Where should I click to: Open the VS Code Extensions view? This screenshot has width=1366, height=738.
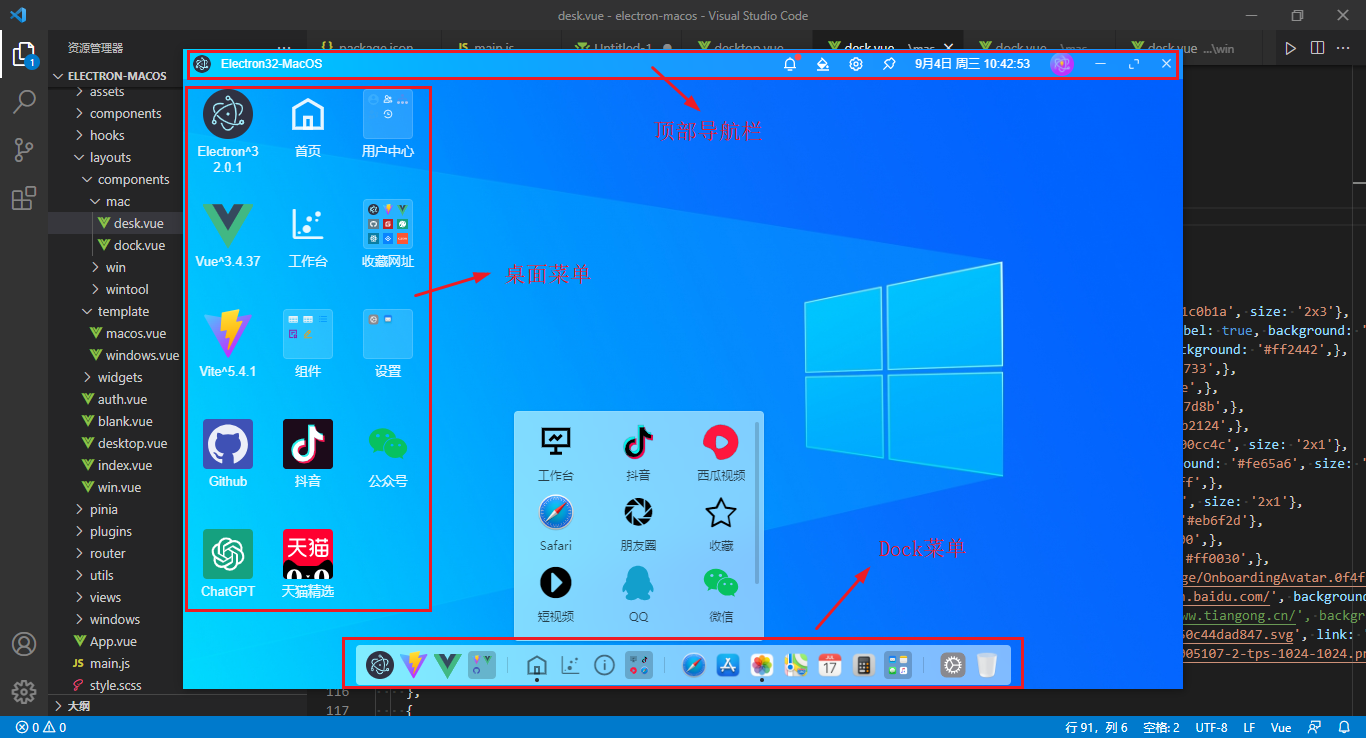24,199
